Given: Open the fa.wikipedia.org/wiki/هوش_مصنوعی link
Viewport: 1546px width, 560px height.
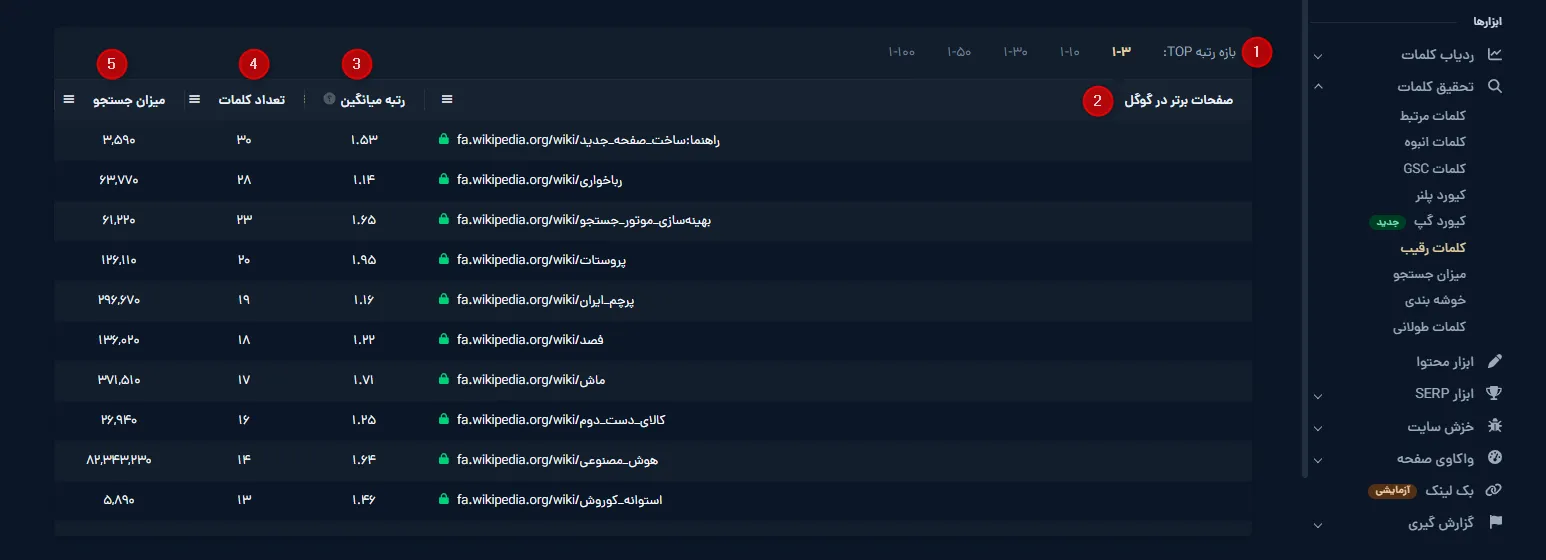Looking at the screenshot, I should click(x=557, y=460).
